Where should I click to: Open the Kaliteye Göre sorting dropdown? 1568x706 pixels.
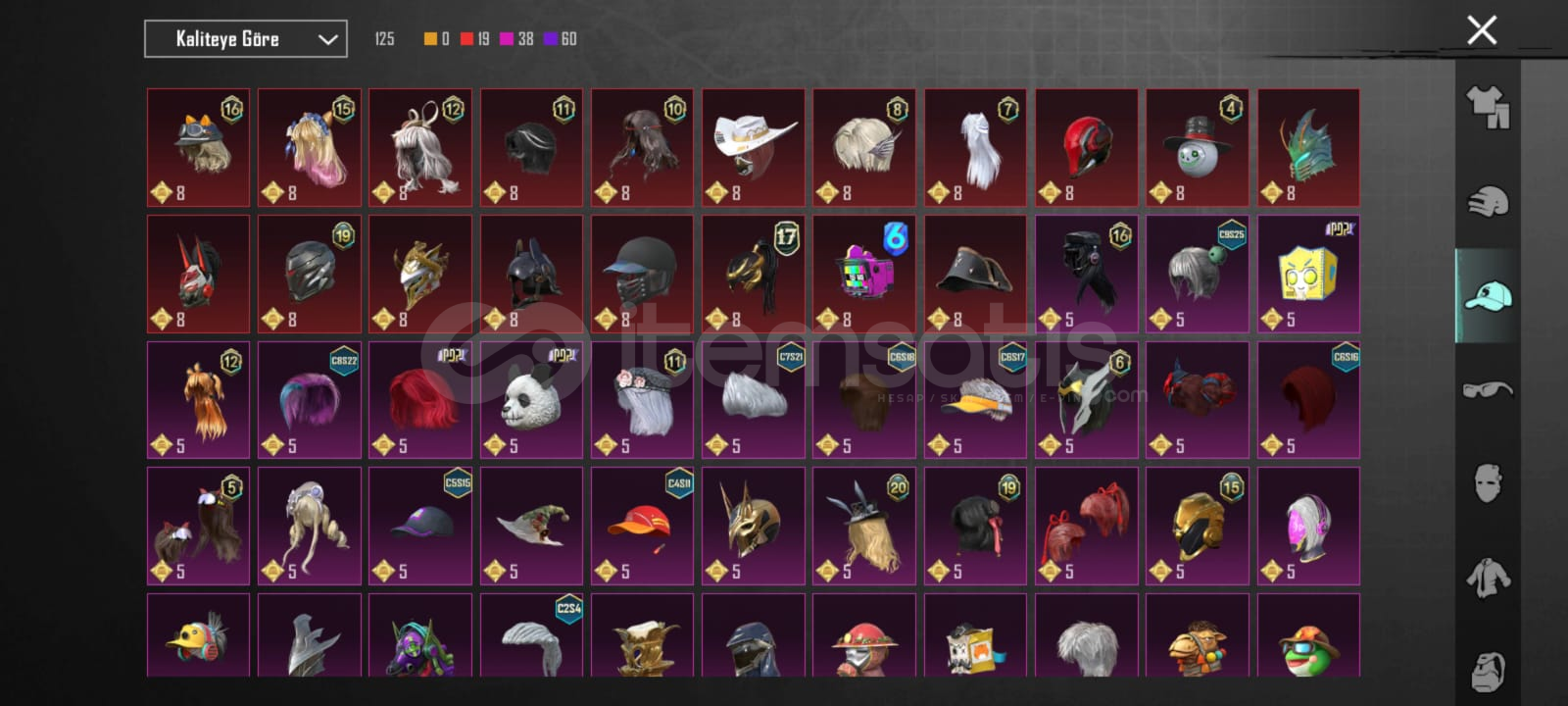(x=246, y=39)
